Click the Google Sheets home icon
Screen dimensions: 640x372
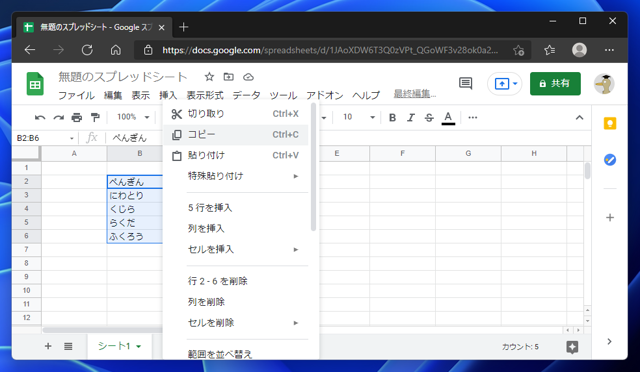pos(35,84)
